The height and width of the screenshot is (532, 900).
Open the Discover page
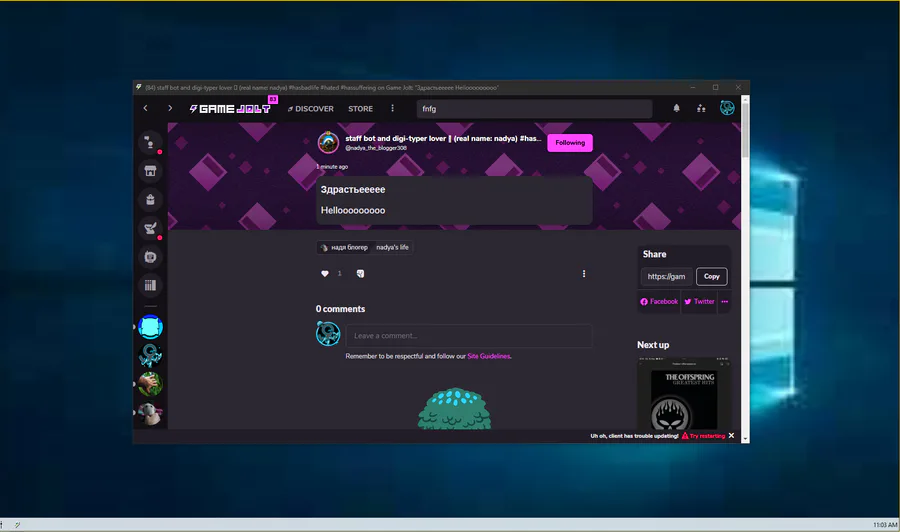[x=311, y=108]
